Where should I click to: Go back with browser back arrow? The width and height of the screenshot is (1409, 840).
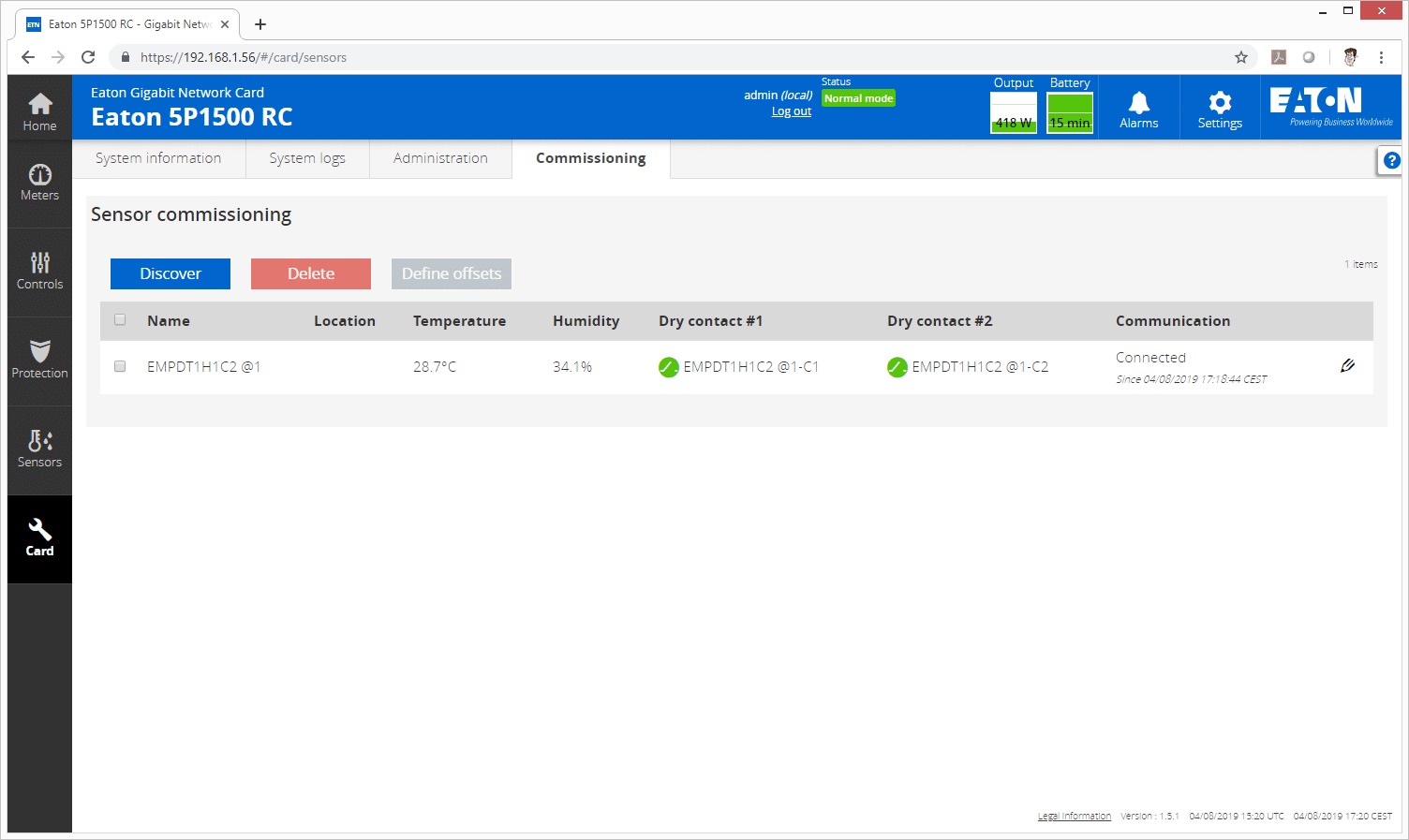[28, 57]
